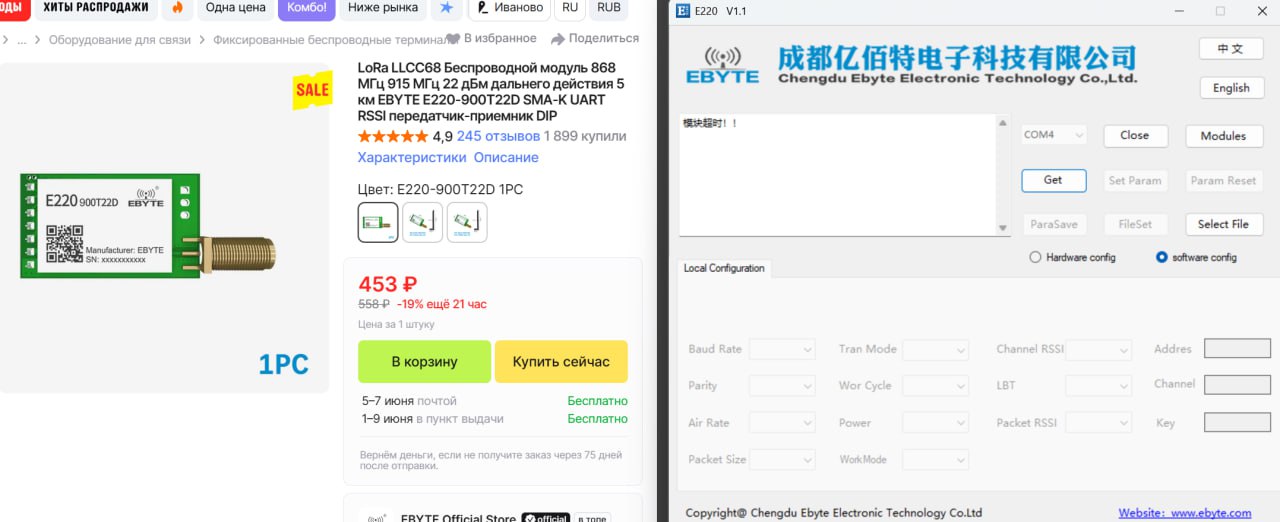This screenshot has height=522, width=1280.
Task: Click the log scrollbar down arrow
Action: coord(1003,228)
